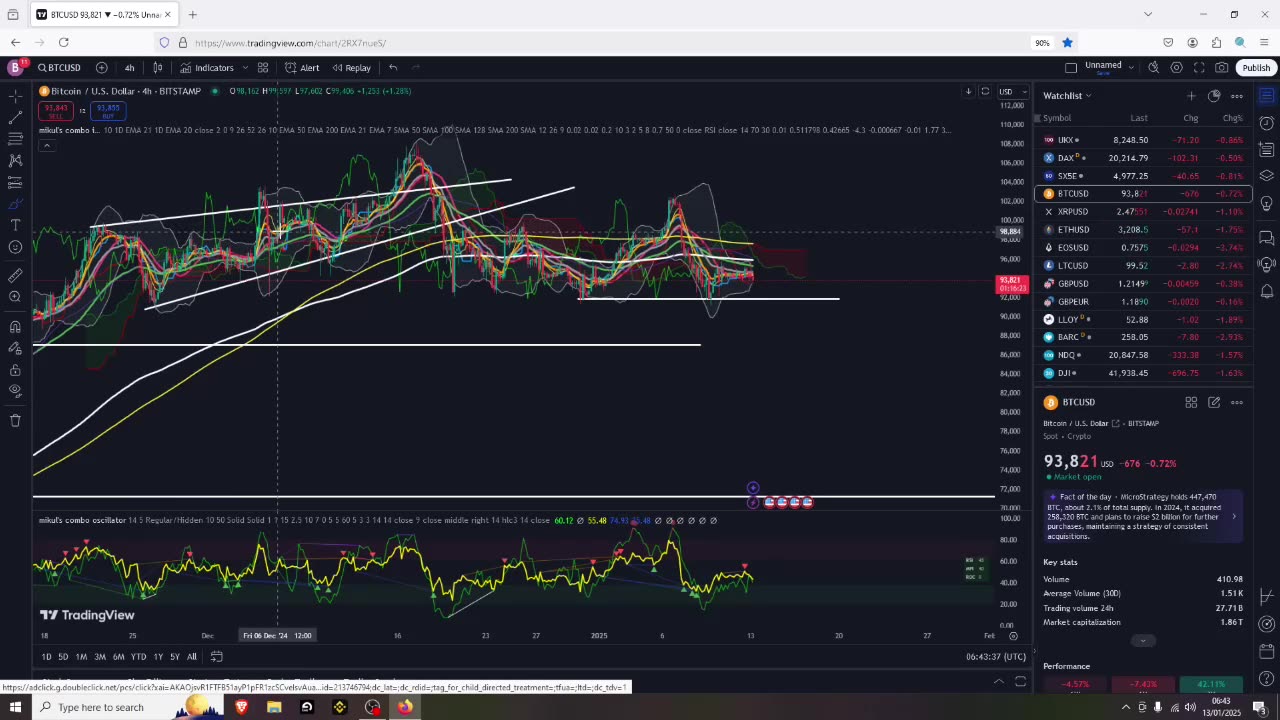Click the trash icon to remove drawings
1280x720 pixels.
click(15, 421)
